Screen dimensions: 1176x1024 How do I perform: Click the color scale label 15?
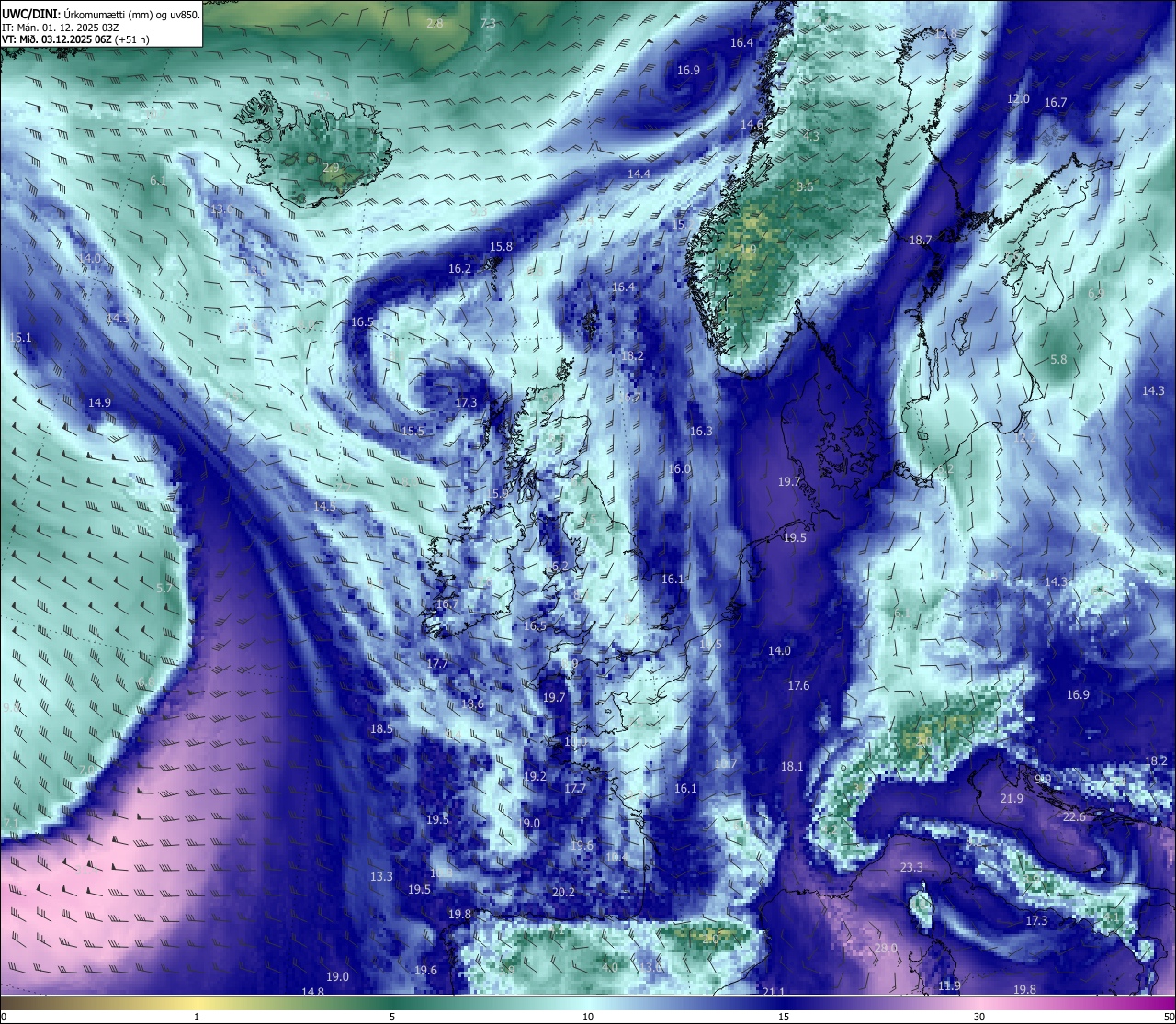784,1017
